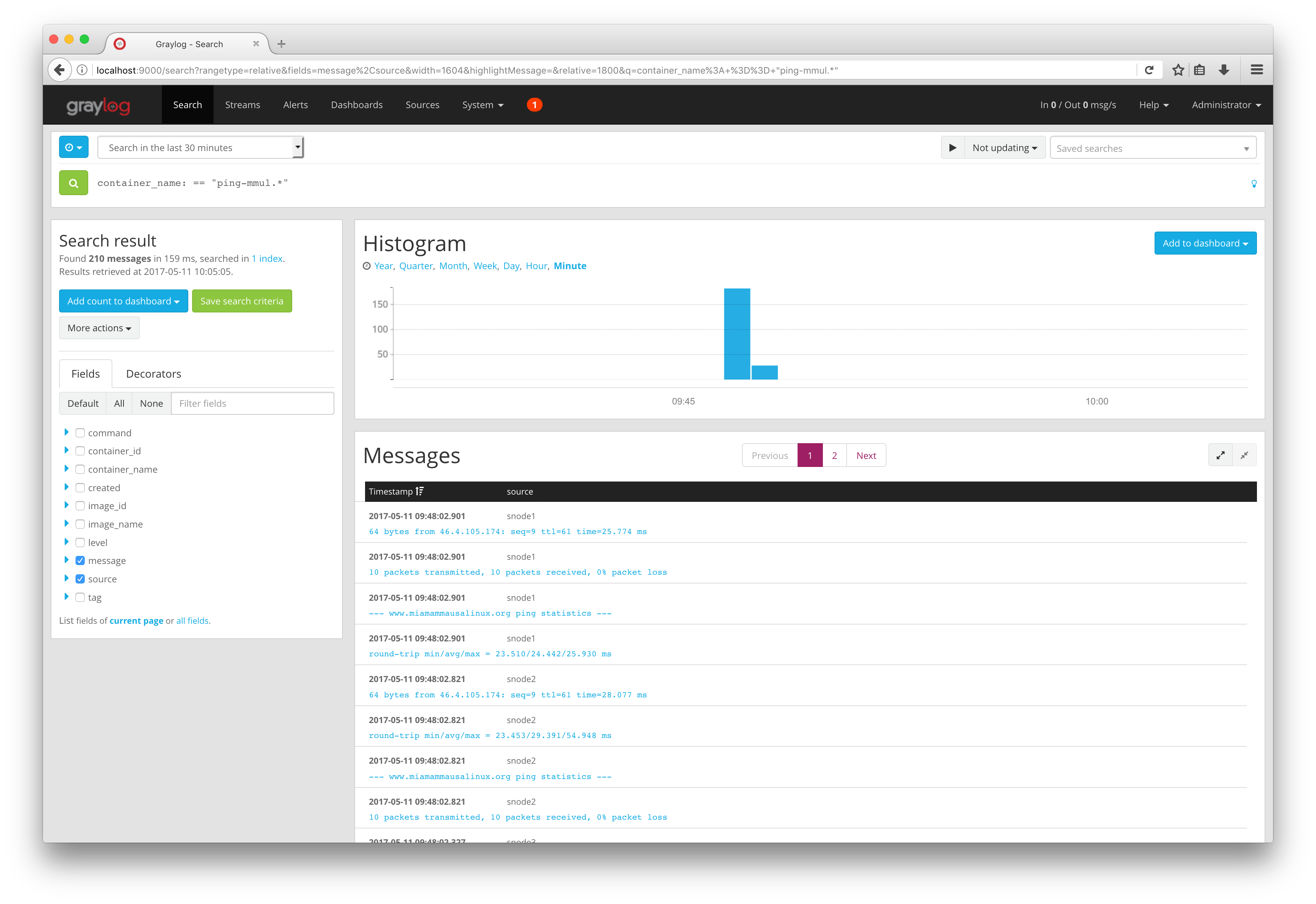The height and width of the screenshot is (904, 1316).
Task: Go to Sources page
Action: [x=422, y=105]
